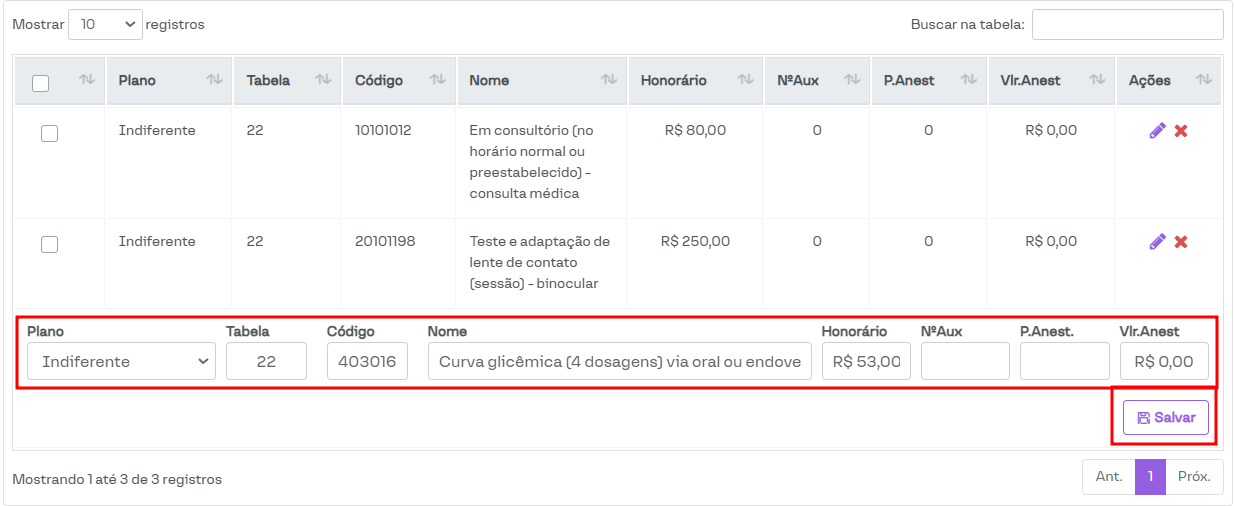Toggle the select-all checkbox in header
The width and height of the screenshot is (1234, 506).
coord(41,83)
